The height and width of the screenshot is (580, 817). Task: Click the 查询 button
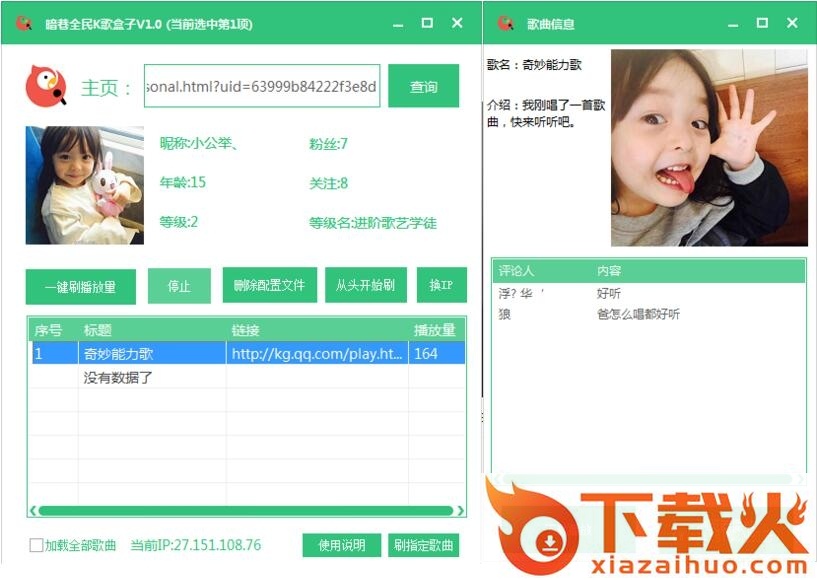[x=423, y=87]
